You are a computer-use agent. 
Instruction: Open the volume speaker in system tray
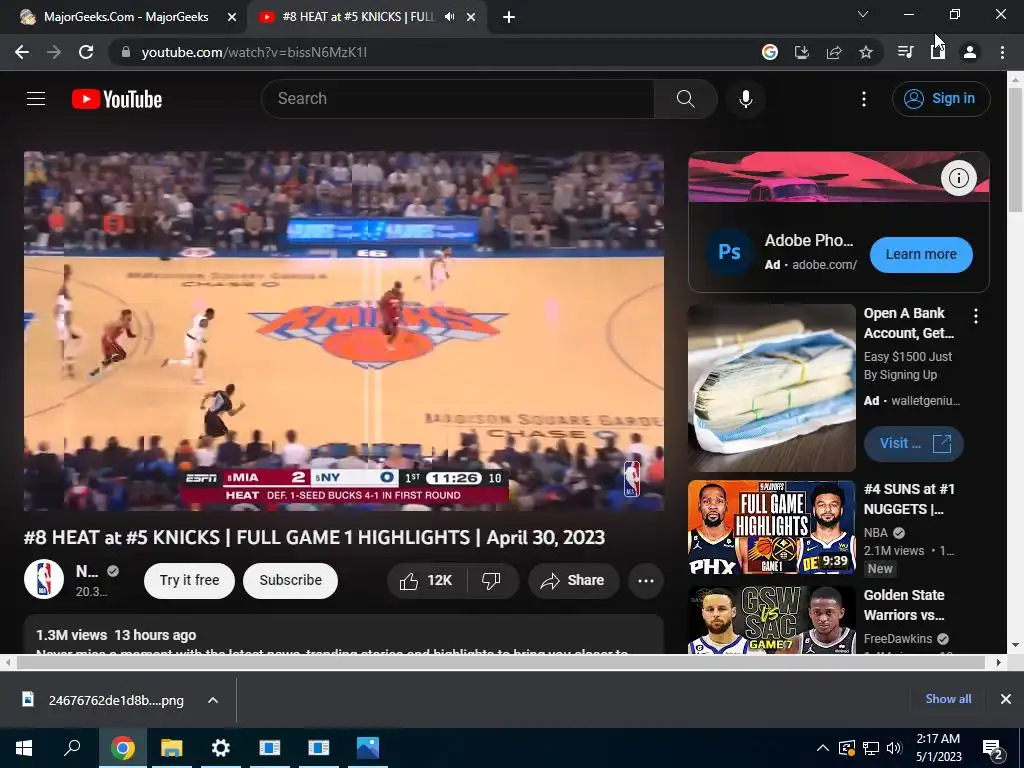pos(894,748)
